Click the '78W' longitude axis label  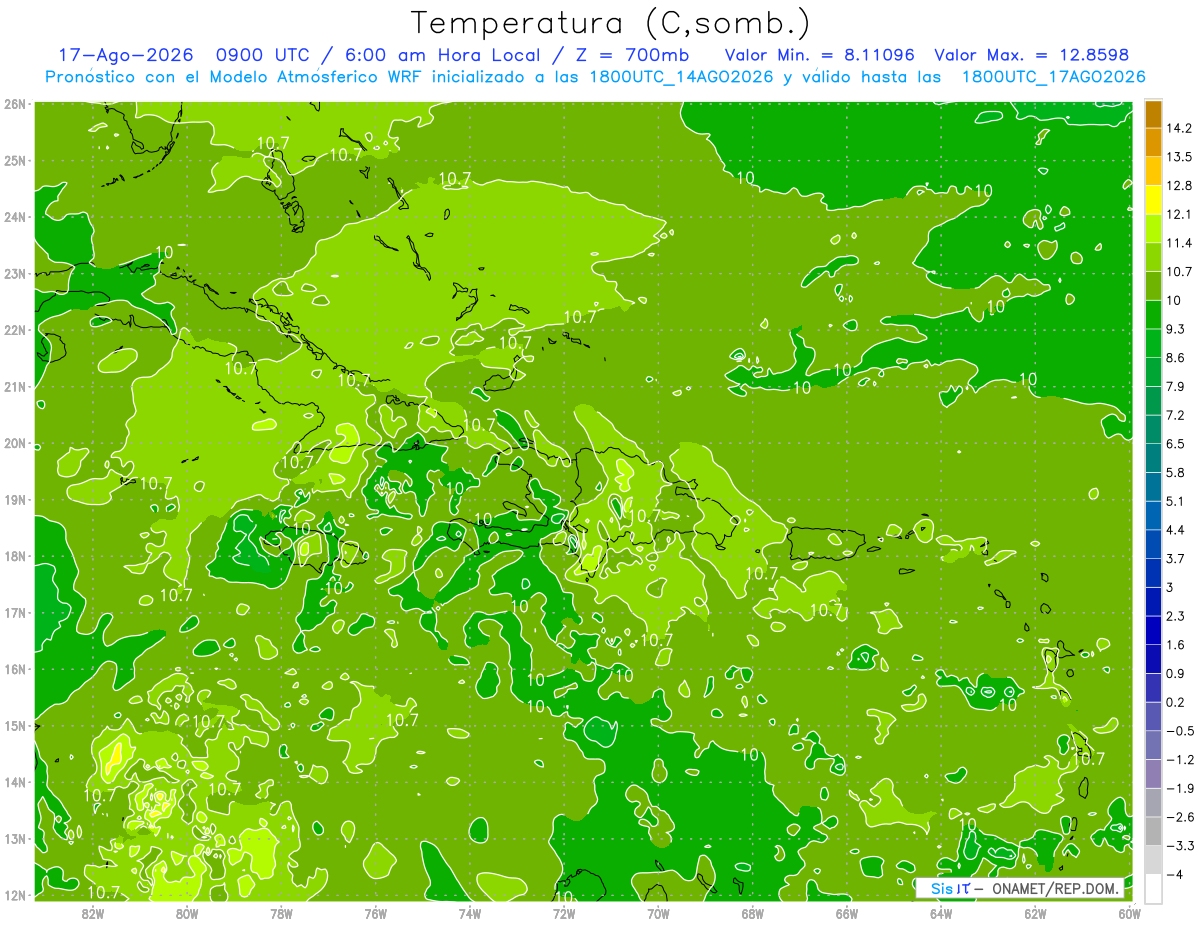(281, 913)
